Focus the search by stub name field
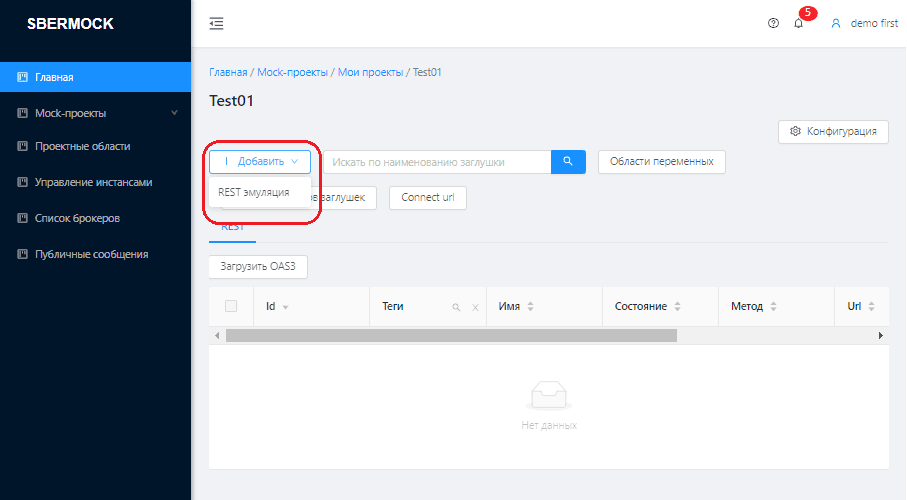 click(x=437, y=162)
